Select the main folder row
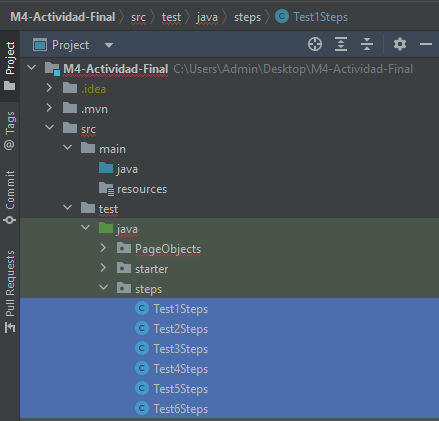 [x=229, y=149]
